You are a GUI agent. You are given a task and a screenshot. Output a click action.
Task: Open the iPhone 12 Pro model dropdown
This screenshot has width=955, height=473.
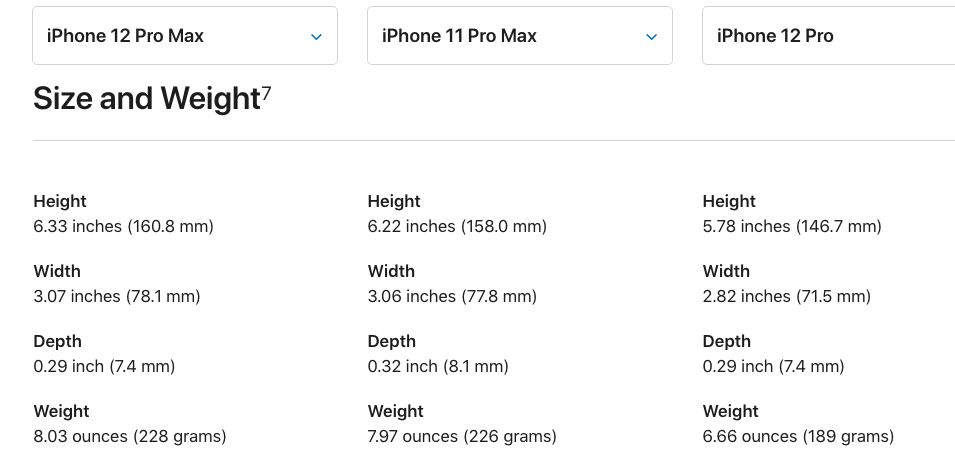click(x=828, y=35)
